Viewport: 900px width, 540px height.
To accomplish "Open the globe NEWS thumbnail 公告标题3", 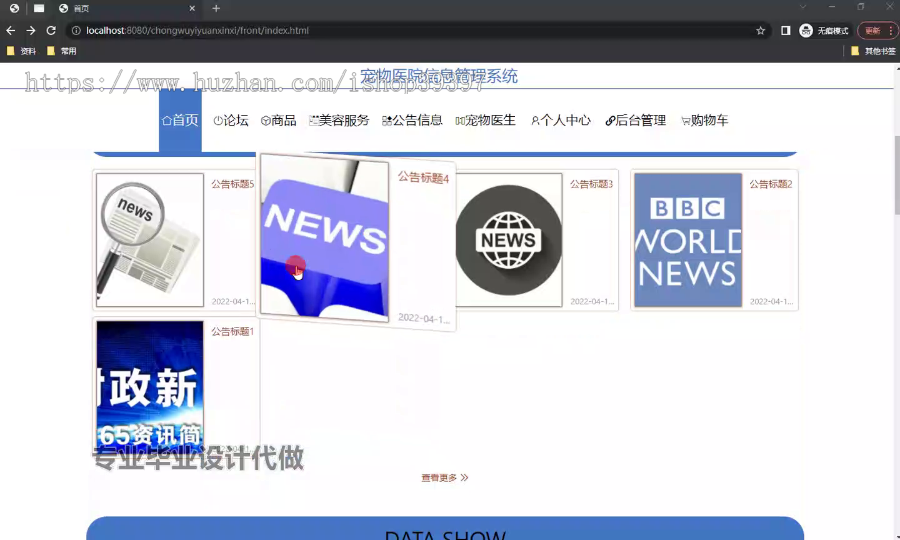I will click(509, 240).
